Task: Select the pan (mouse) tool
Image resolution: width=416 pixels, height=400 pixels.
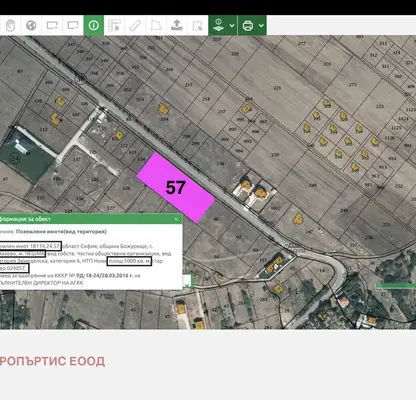Action: [10, 25]
